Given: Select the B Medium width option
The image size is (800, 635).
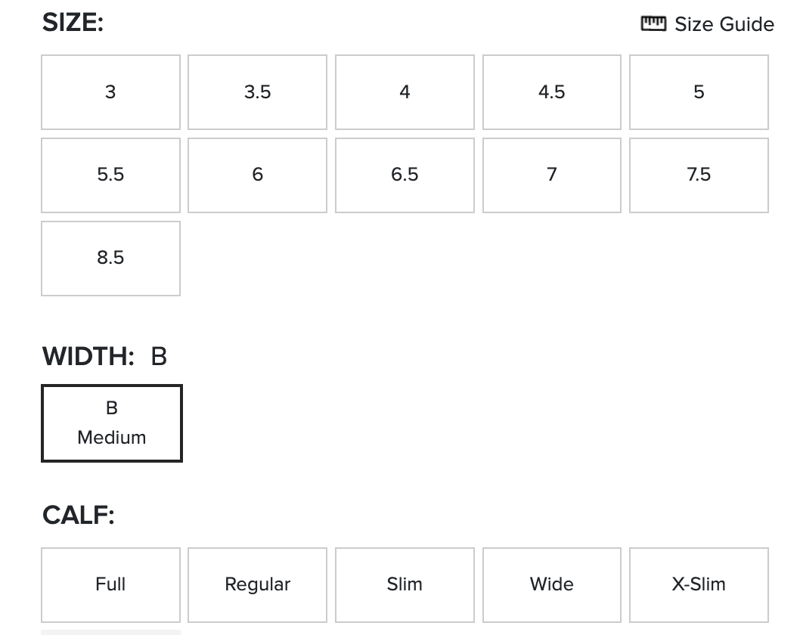Looking at the screenshot, I should tap(111, 423).
